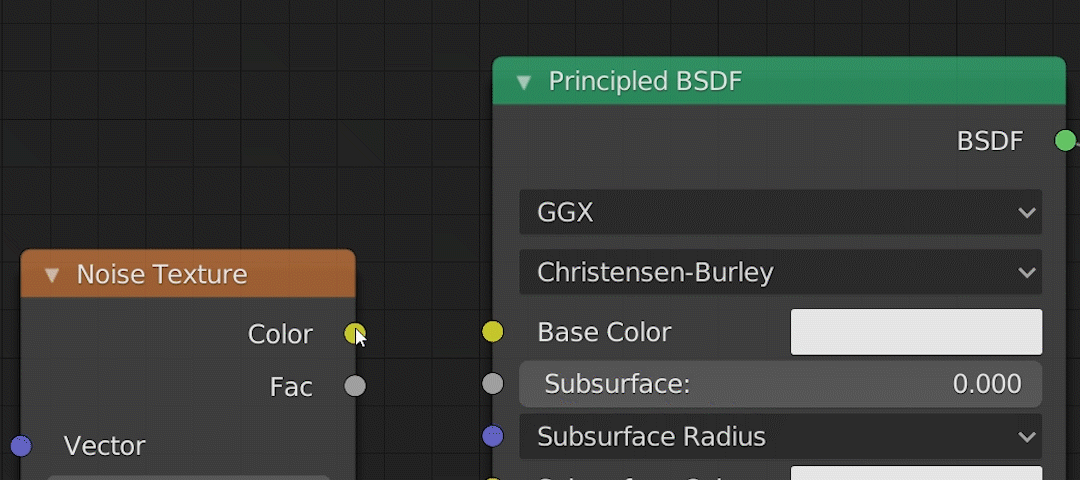Expand the Subsurface Radius dropdown

(780, 437)
